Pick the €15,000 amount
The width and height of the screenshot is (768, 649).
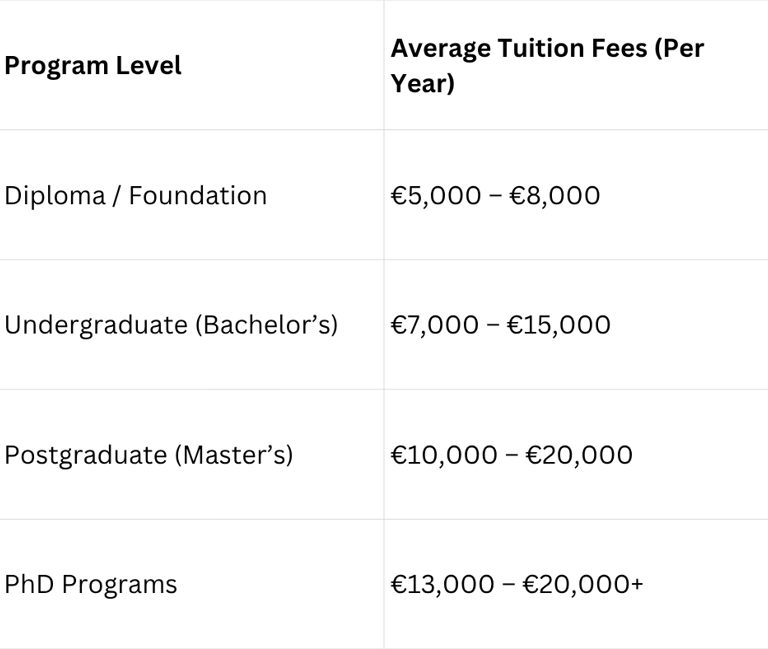tap(564, 325)
